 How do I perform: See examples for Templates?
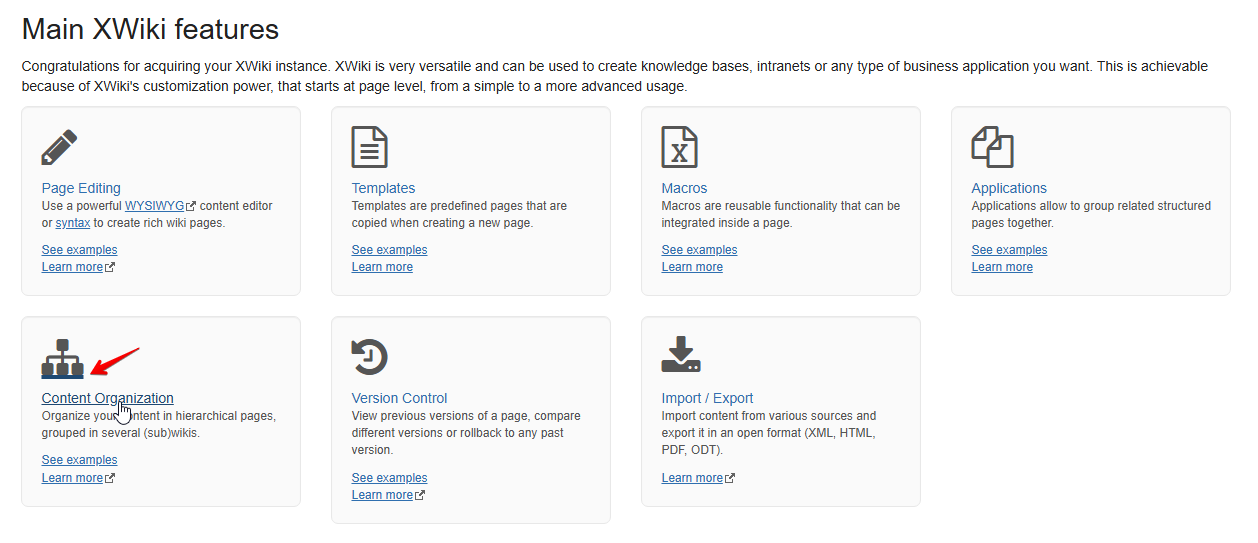[389, 250]
